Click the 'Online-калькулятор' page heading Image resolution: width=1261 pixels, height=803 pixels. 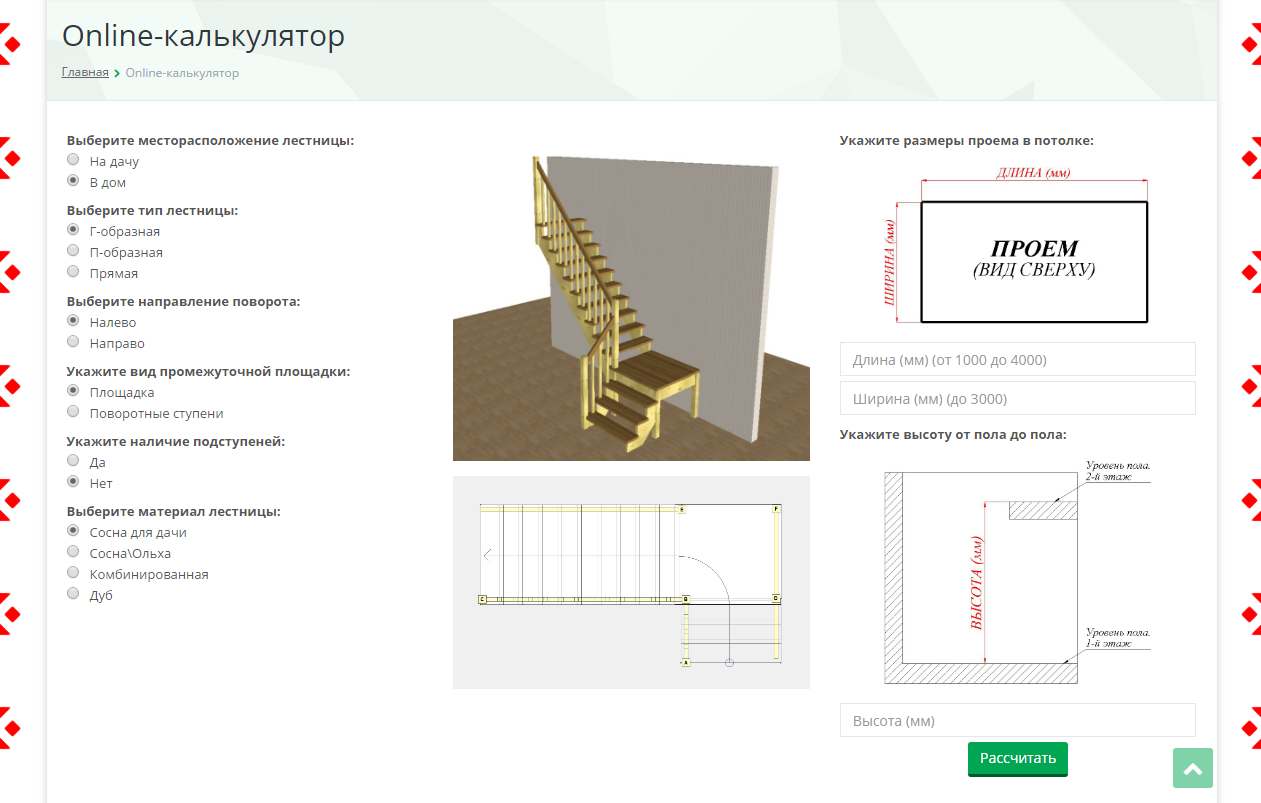pos(203,36)
